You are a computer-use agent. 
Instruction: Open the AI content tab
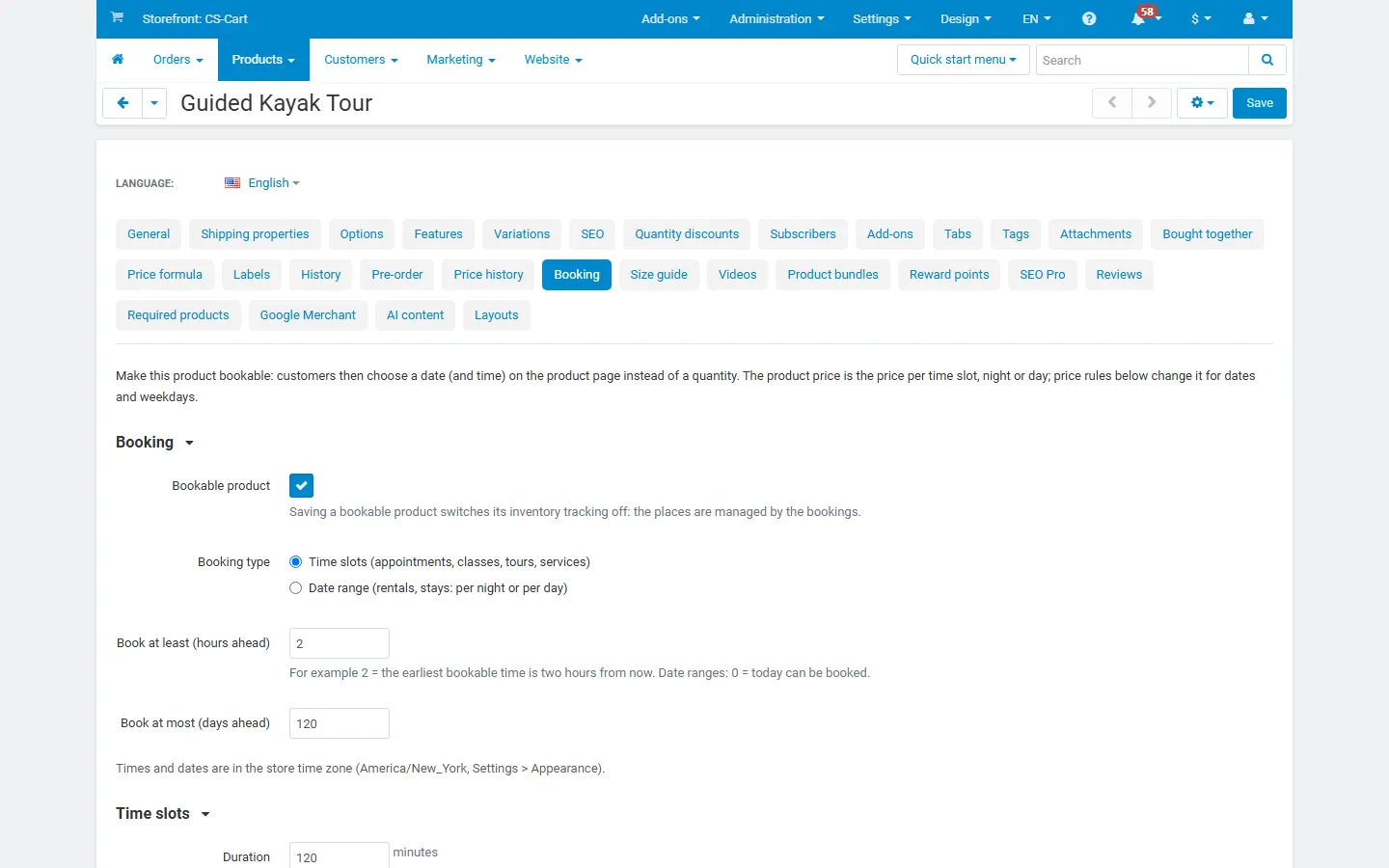[x=416, y=315]
